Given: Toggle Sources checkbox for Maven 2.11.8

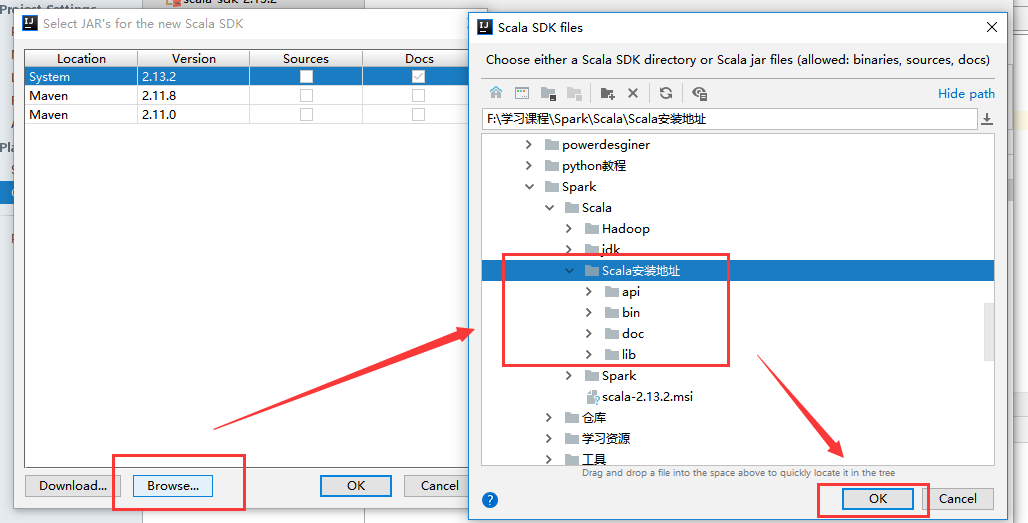Looking at the screenshot, I should point(306,96).
